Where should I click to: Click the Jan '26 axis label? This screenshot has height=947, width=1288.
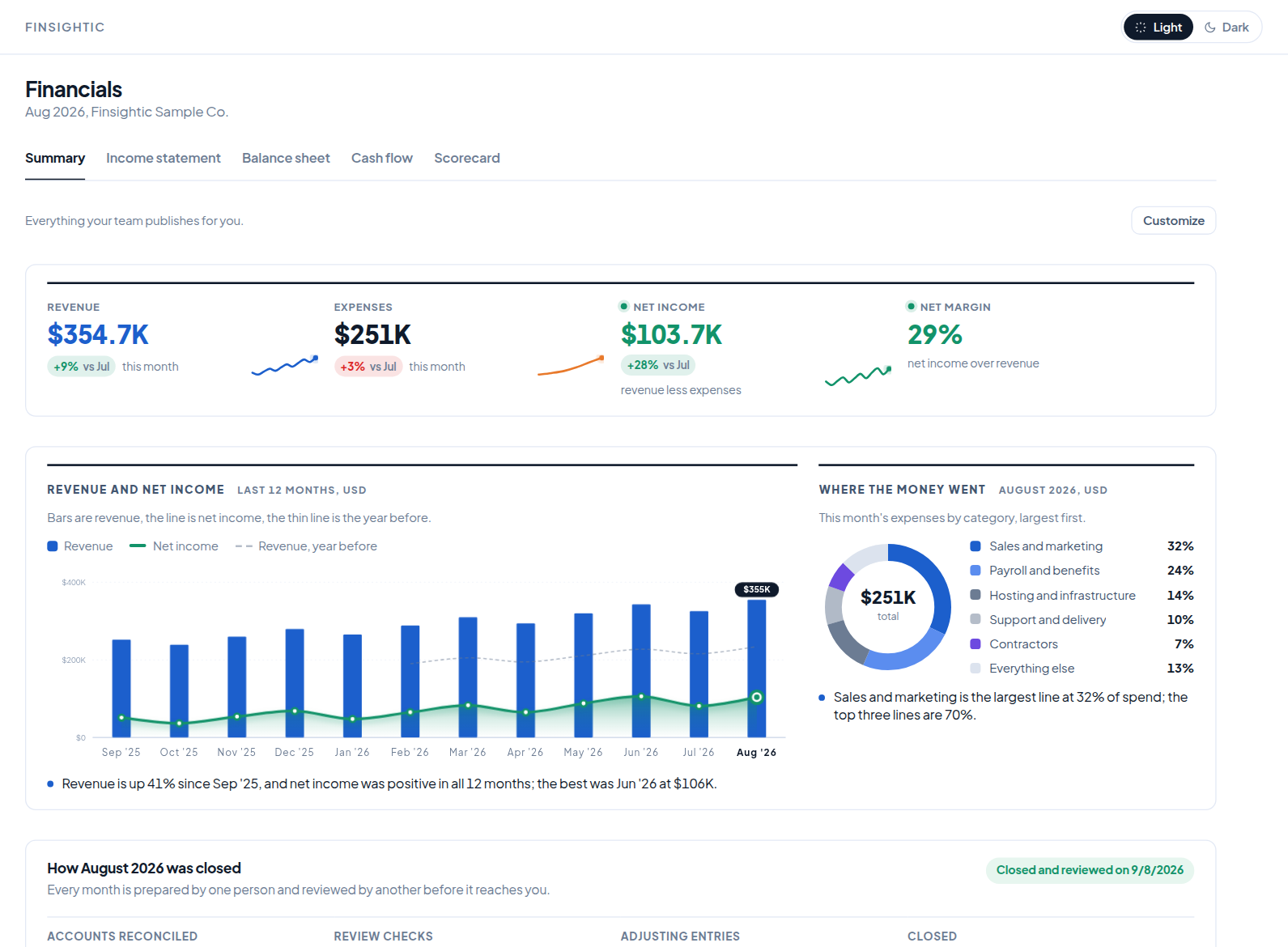point(352,752)
